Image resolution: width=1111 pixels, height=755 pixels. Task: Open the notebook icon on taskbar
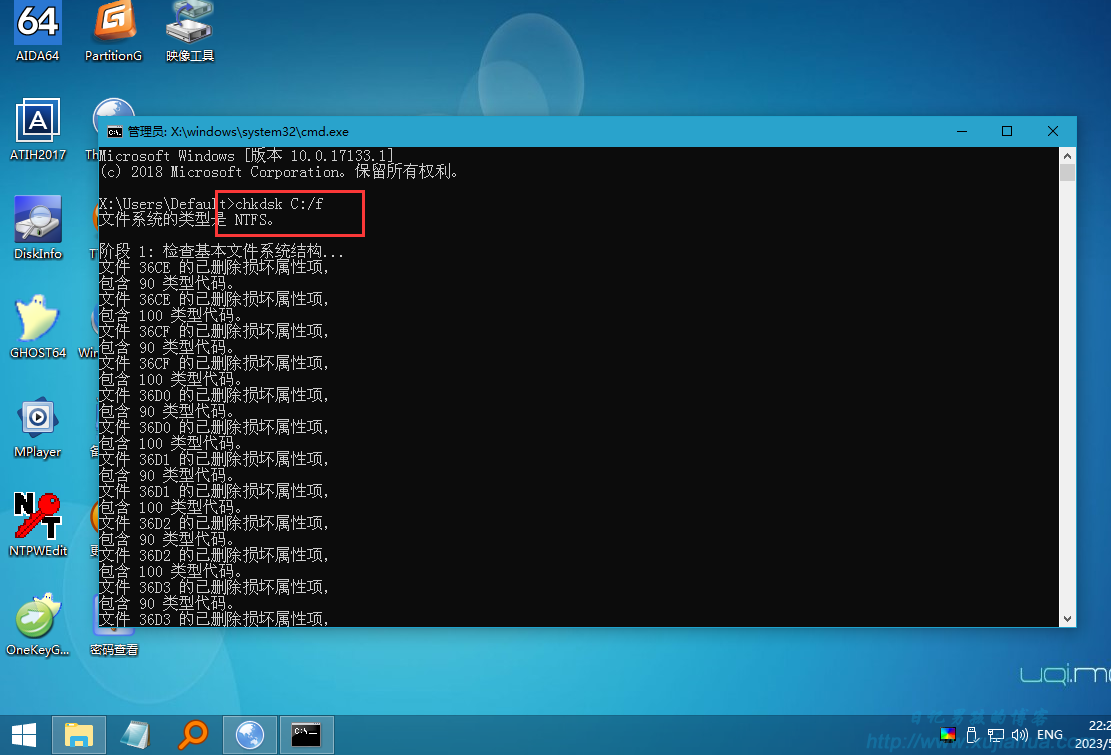click(x=135, y=735)
